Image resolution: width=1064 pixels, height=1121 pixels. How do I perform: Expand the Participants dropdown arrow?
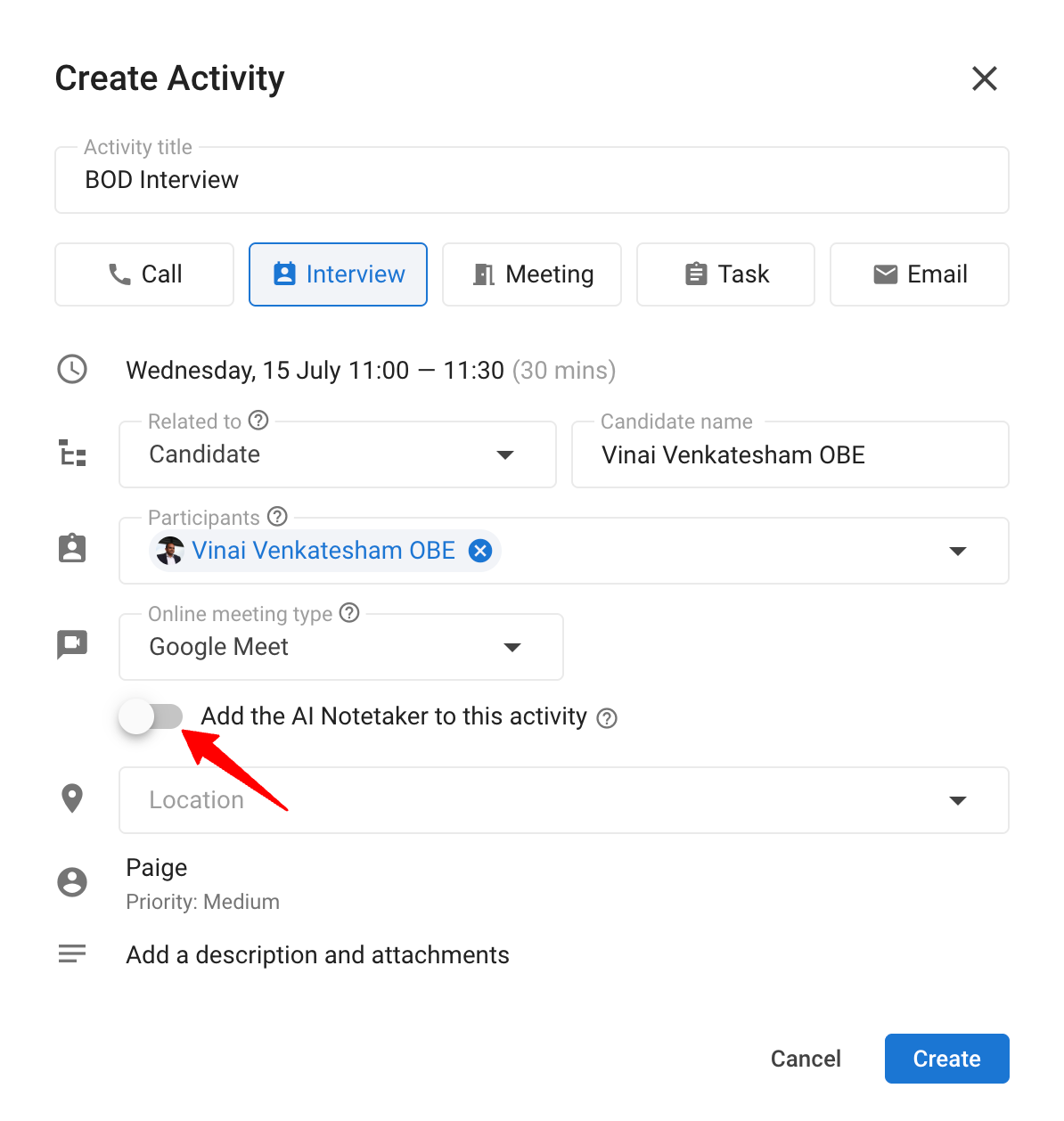pos(958,551)
